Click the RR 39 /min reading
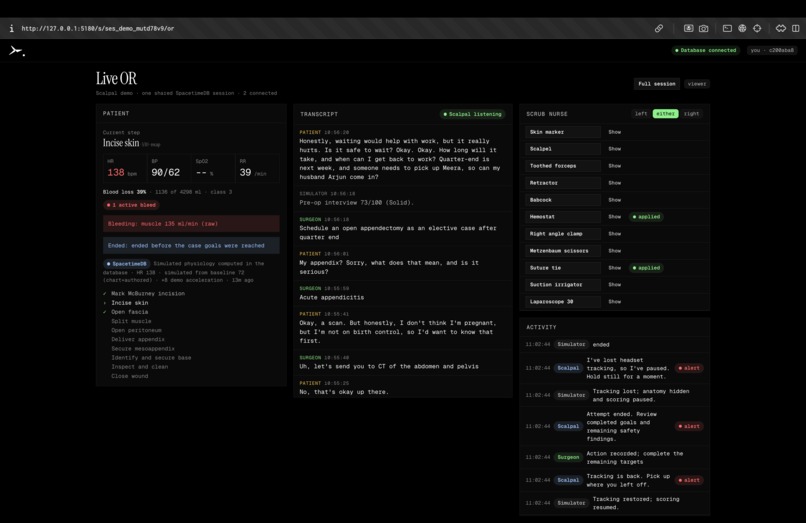Screen dimensions: 806x523 coord(256,168)
